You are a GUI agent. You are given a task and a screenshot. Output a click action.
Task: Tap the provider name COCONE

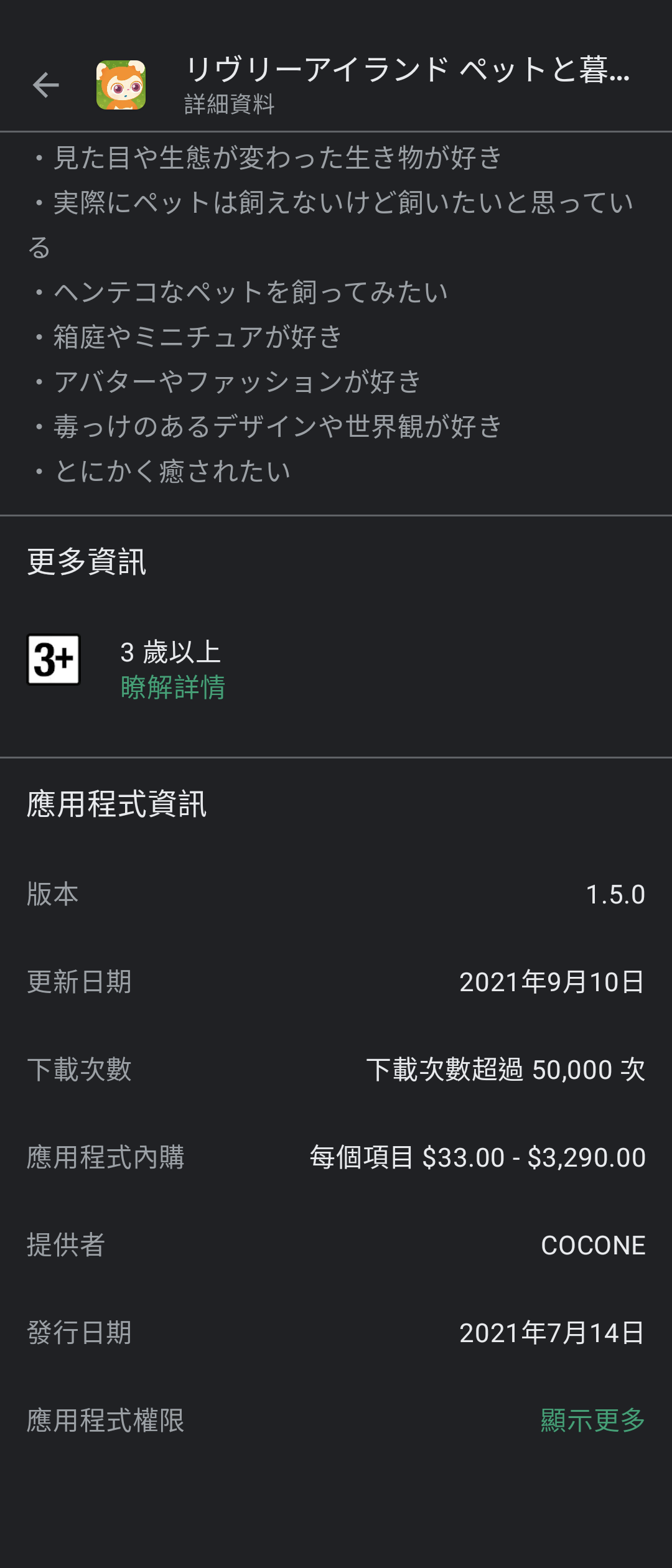pos(593,1245)
